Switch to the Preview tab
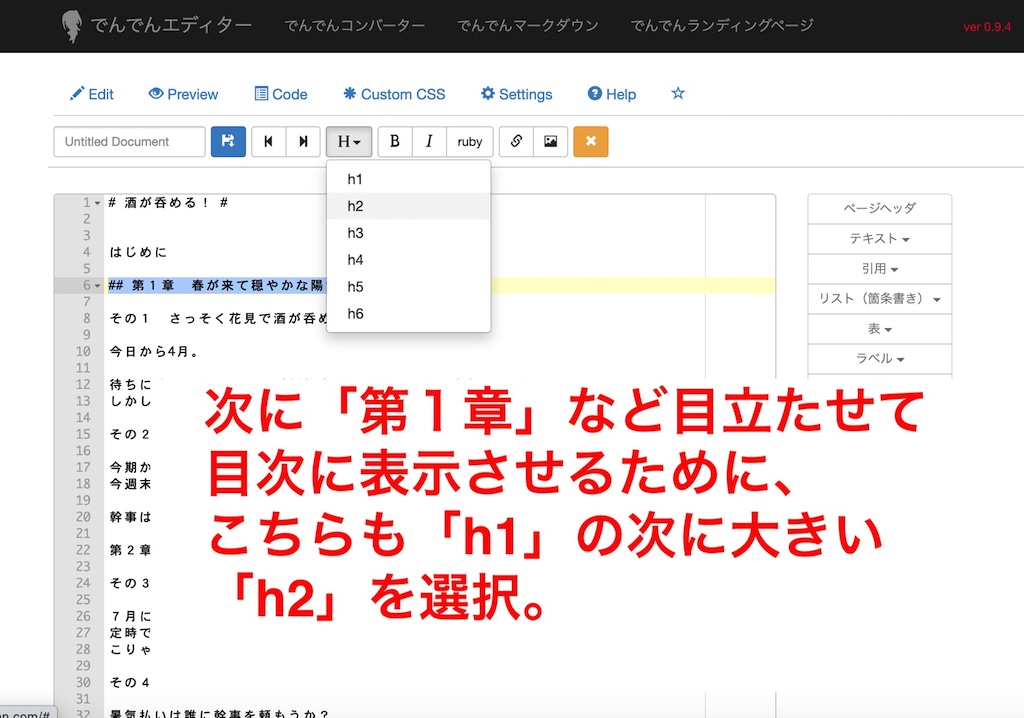Viewport: 1024px width, 718px height. coord(183,94)
